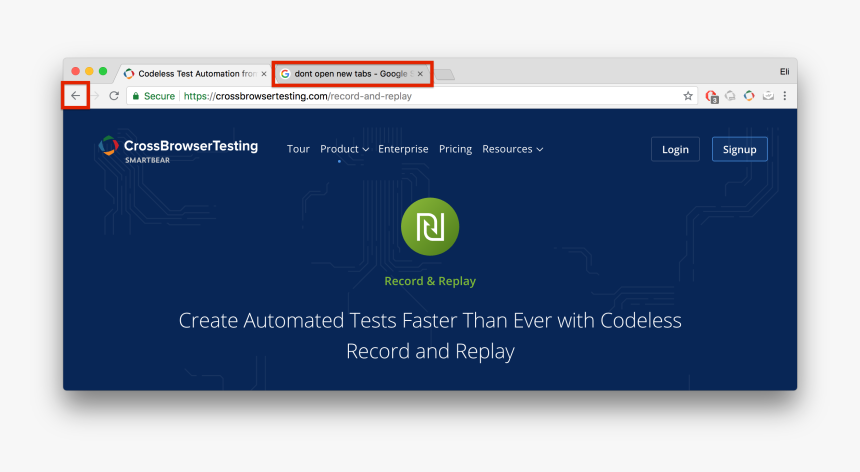Image resolution: width=860 pixels, height=472 pixels.
Task: Open Chrome three-dot menu
Action: pos(785,96)
